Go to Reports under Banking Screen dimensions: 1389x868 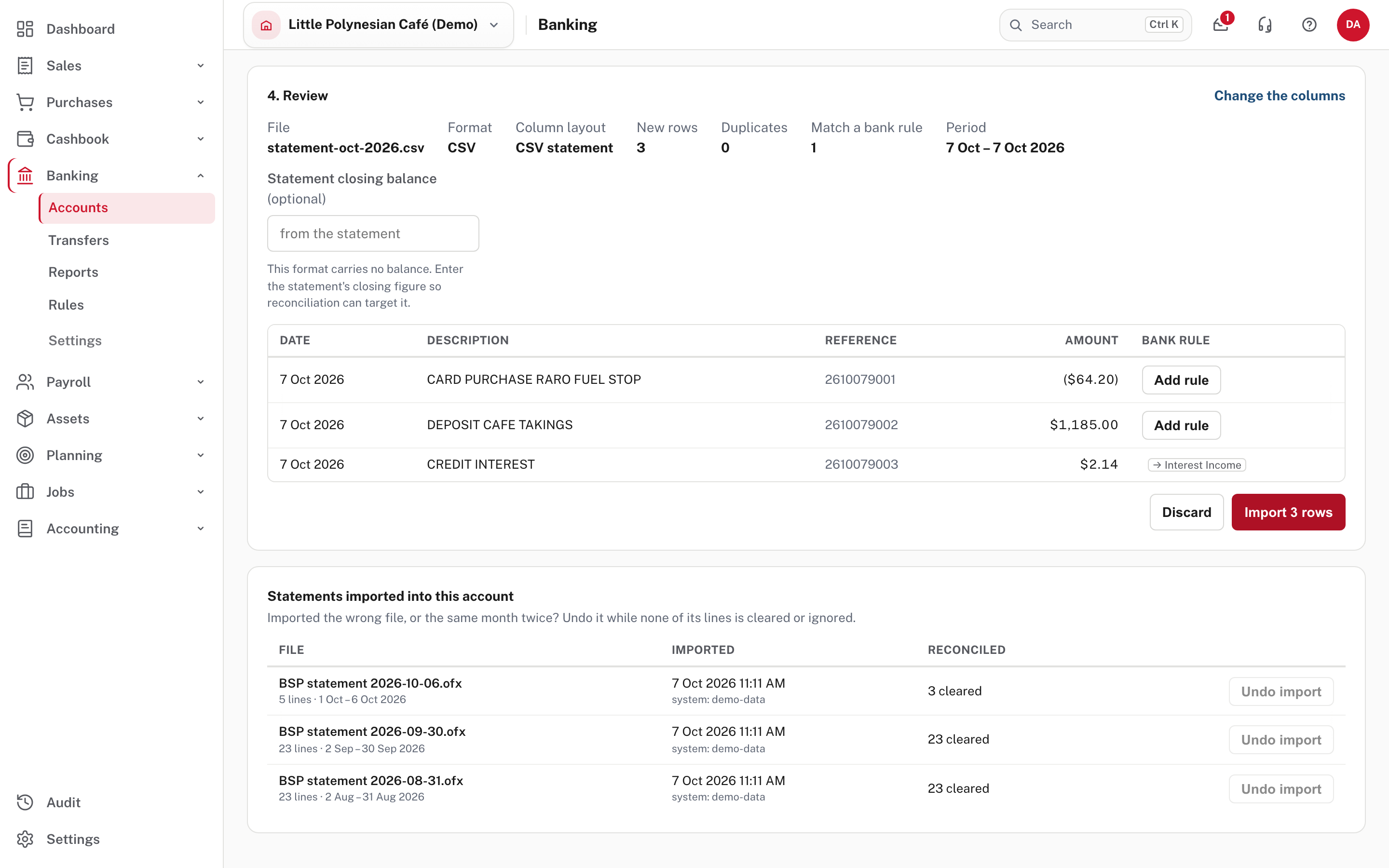pyautogui.click(x=73, y=272)
